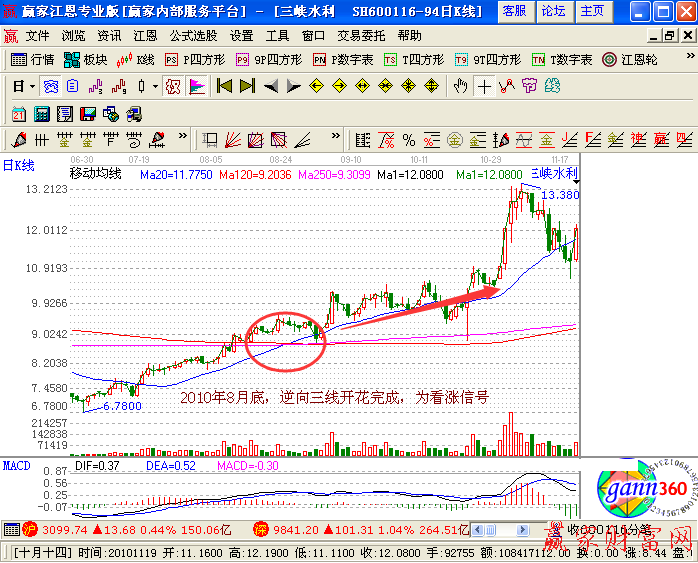Viewport: 698px width, 563px height.
Task: Toggle the colored flag indicator button
Action: [x=197, y=86]
